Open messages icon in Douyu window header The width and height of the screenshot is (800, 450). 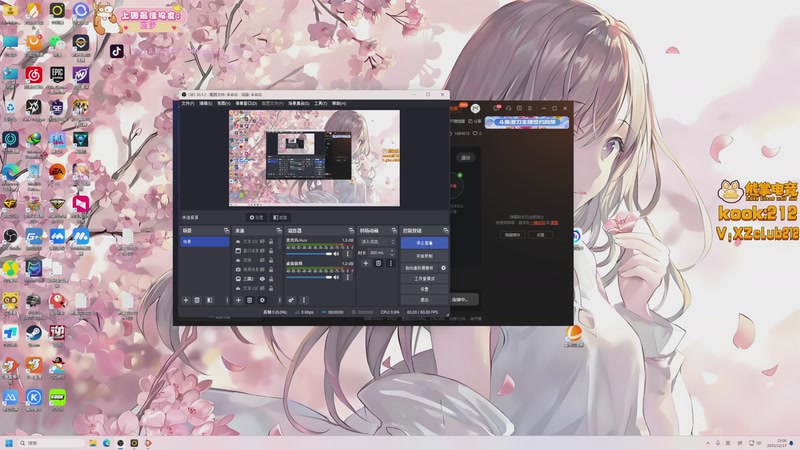coord(496,108)
